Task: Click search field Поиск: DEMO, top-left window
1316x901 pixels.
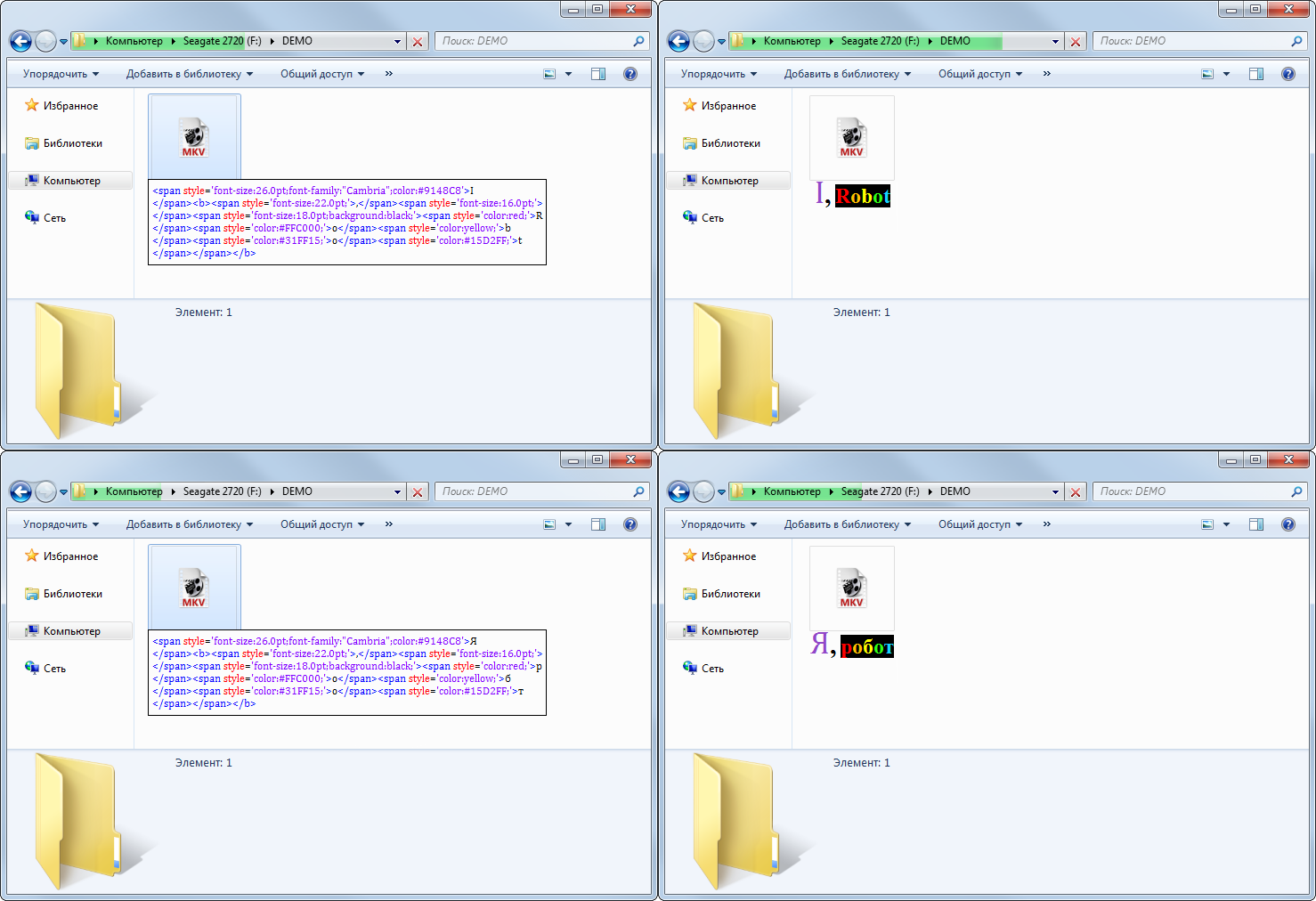Action: click(541, 41)
